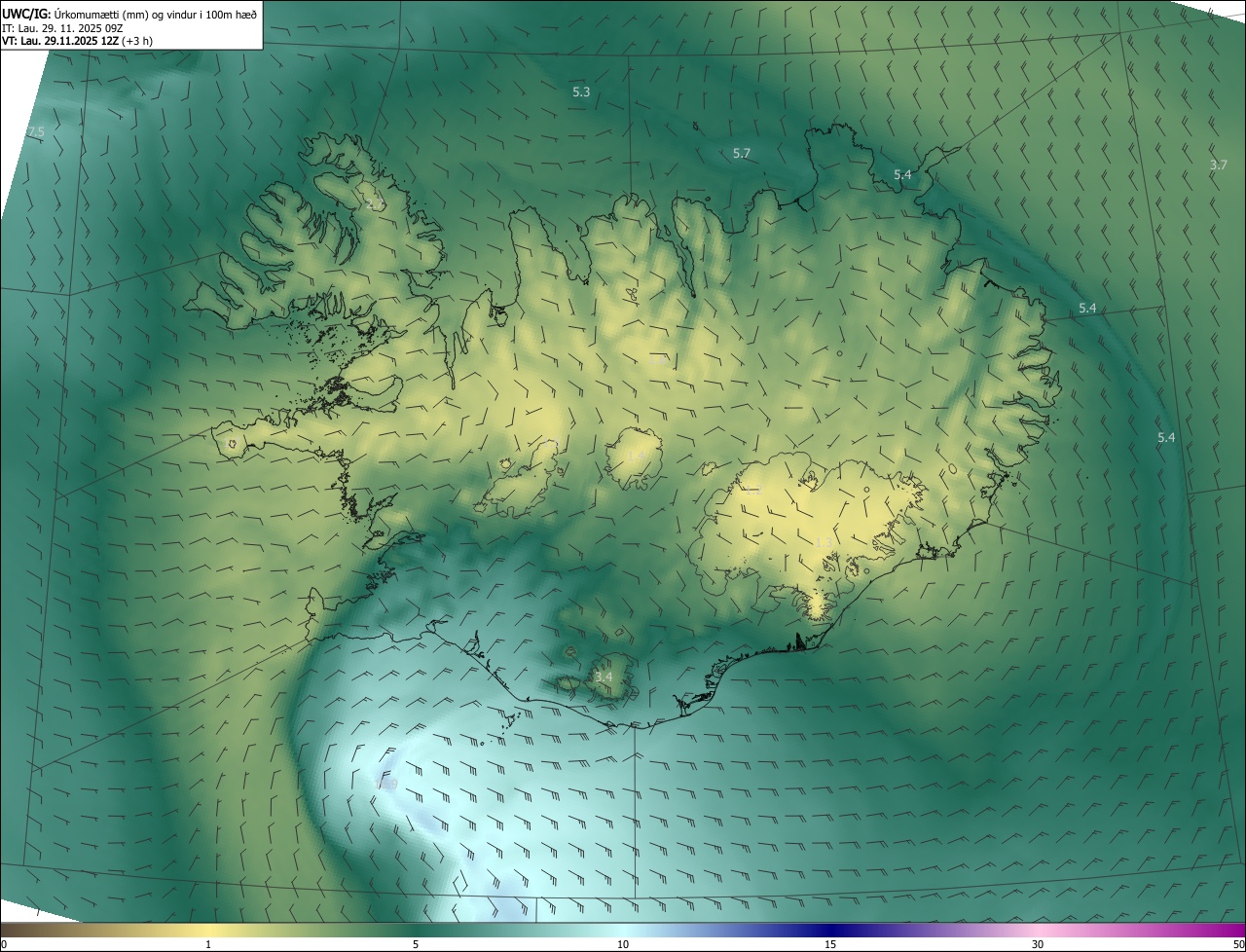Click the '3.7' precipitation value label

1218,165
